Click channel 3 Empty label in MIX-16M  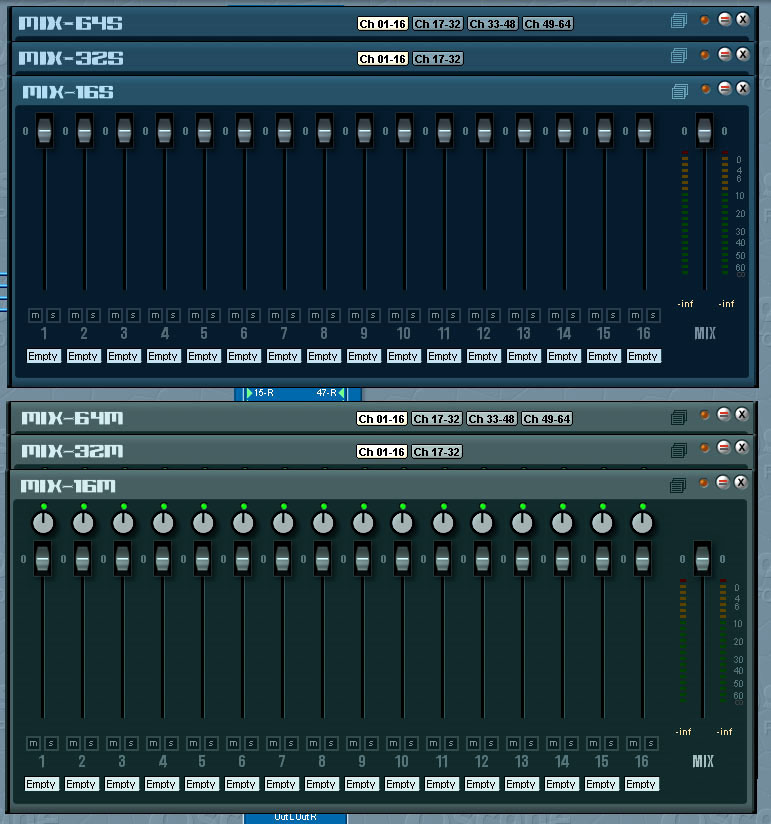pyautogui.click(x=121, y=784)
